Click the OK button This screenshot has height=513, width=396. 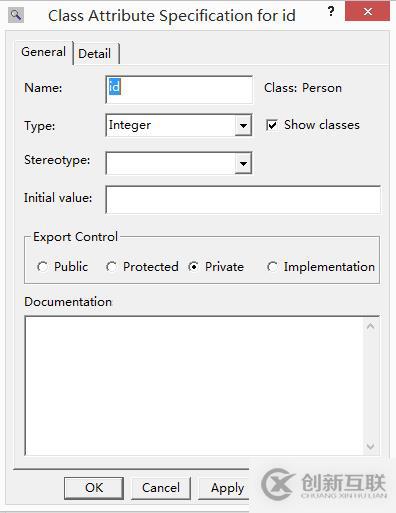(x=94, y=488)
